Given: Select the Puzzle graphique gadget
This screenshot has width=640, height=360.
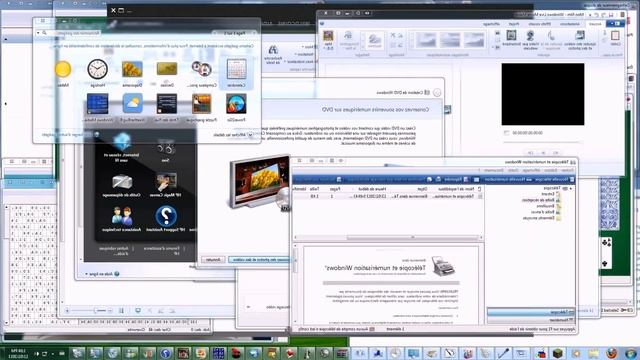Looking at the screenshot, I should click(202, 107).
